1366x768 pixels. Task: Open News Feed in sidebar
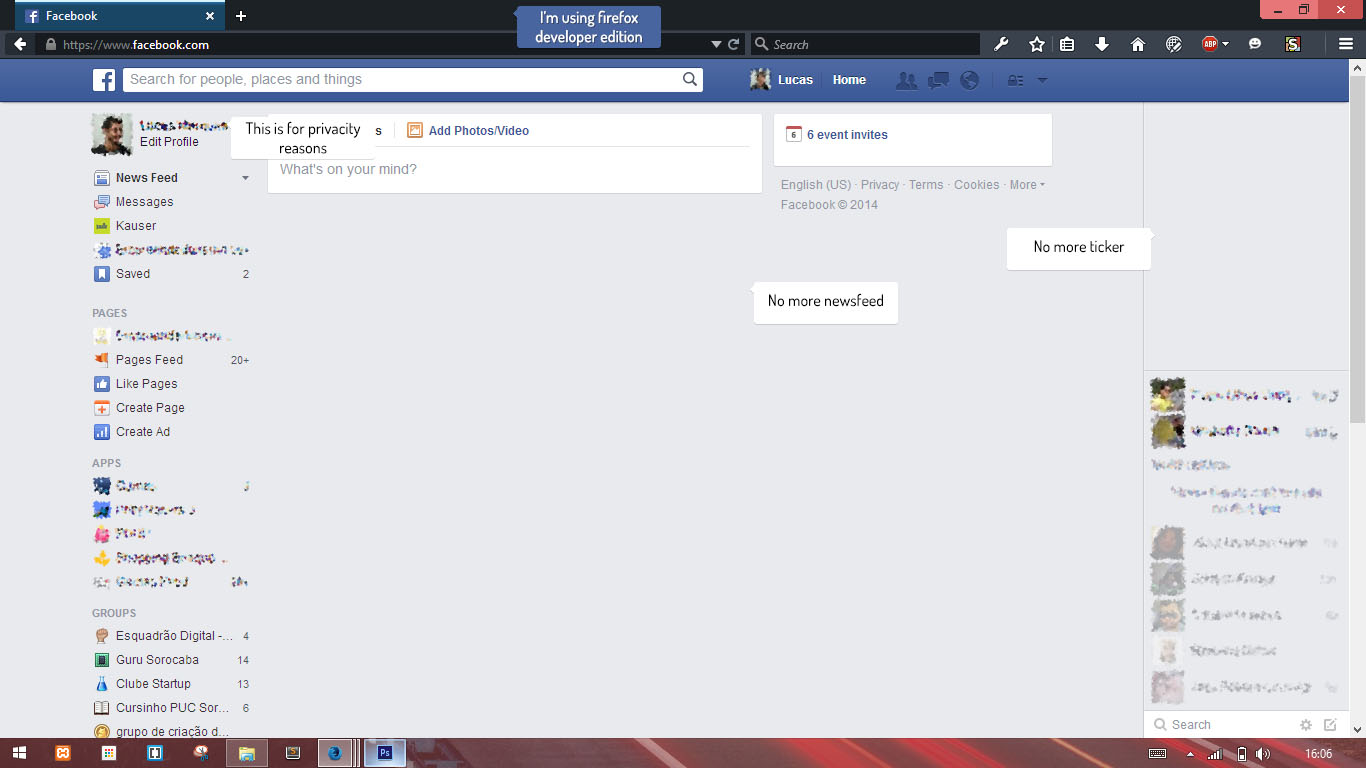point(146,178)
